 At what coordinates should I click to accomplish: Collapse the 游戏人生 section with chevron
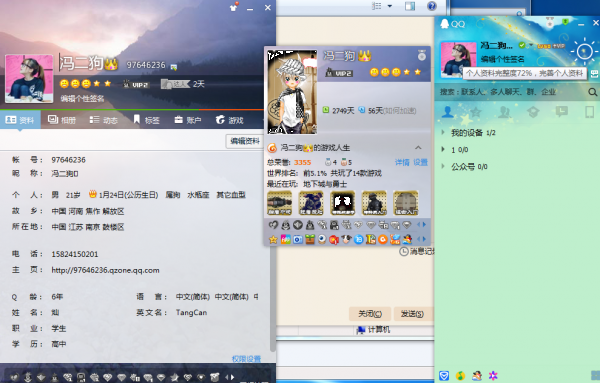(418, 148)
